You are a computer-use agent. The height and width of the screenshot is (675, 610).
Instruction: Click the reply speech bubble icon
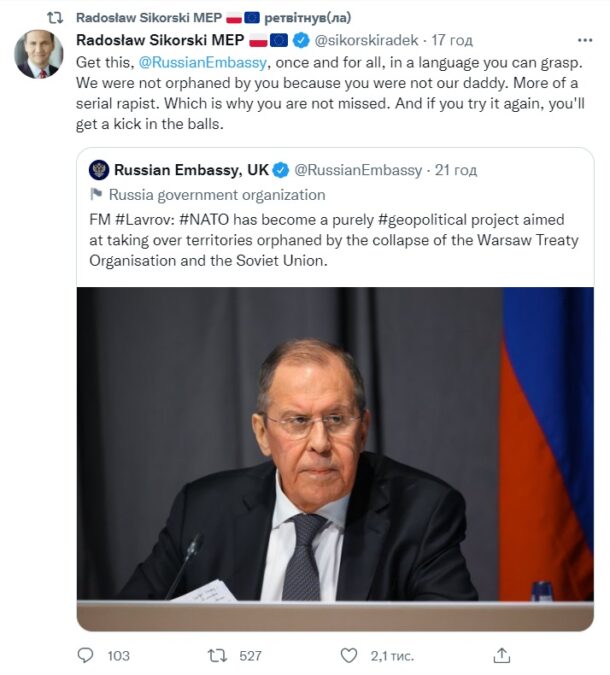tap(86, 656)
